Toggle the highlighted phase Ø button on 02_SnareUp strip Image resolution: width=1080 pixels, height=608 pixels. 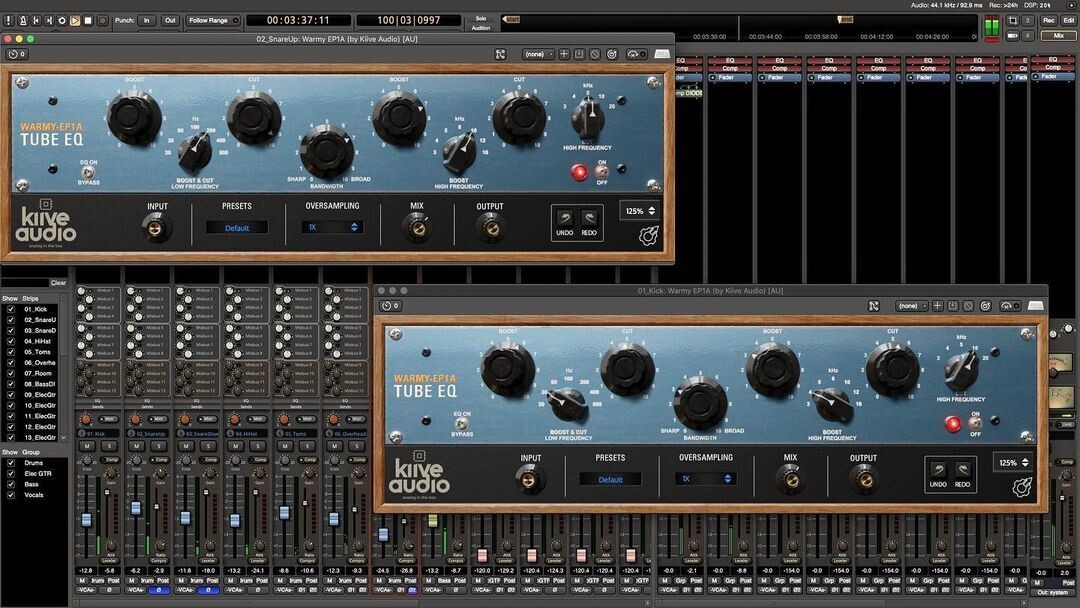click(x=159, y=590)
